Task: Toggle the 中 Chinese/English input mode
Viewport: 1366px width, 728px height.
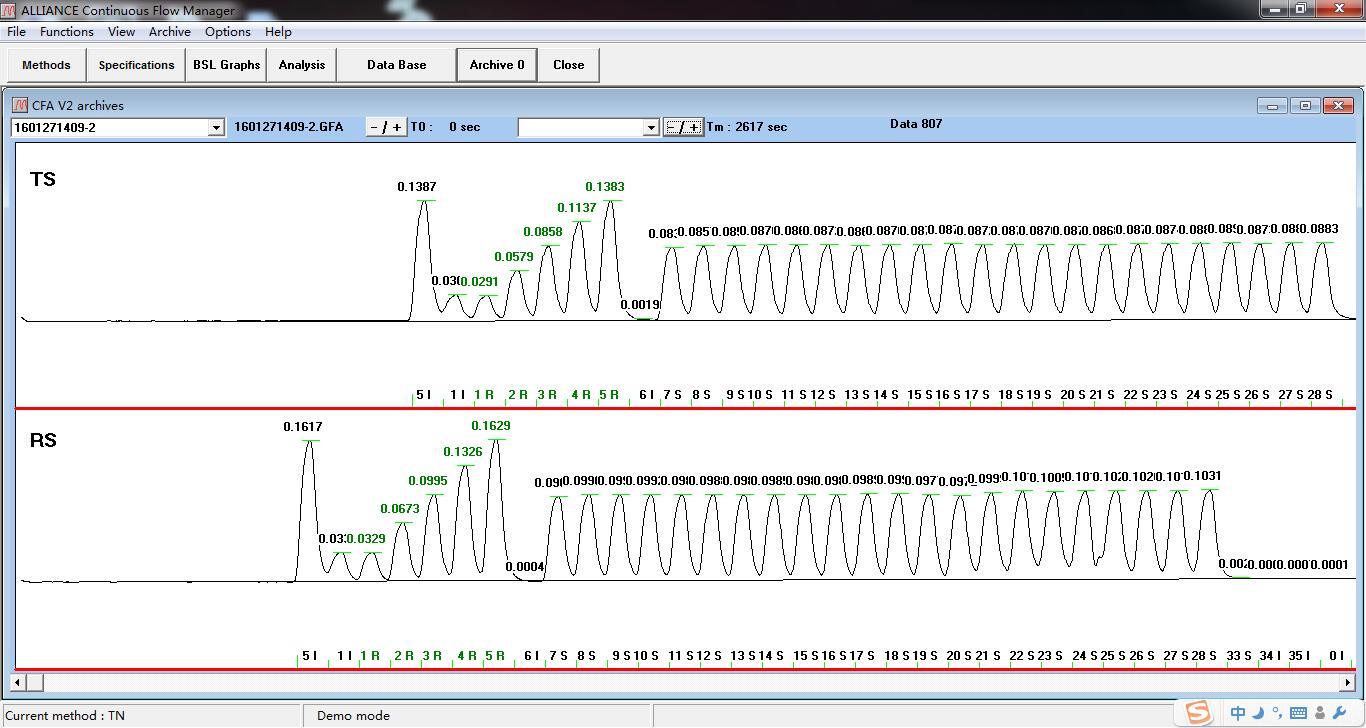Action: click(1238, 713)
